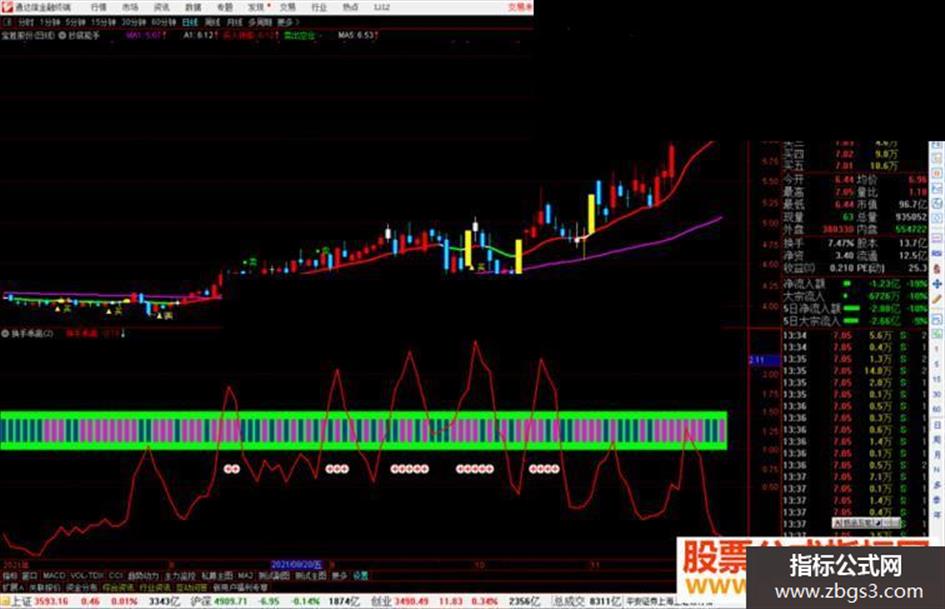Click the 60 minute shortcut in right sidebar
This screenshot has width=945, height=609.
pyautogui.click(x=937, y=409)
